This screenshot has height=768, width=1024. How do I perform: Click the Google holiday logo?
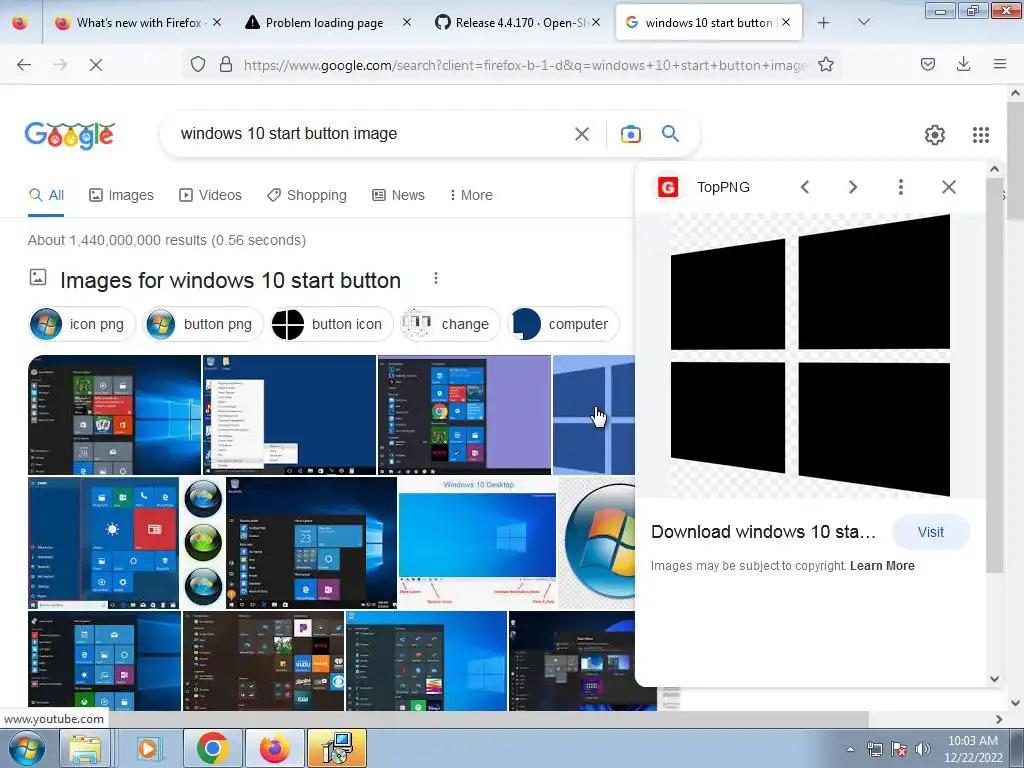click(x=70, y=135)
